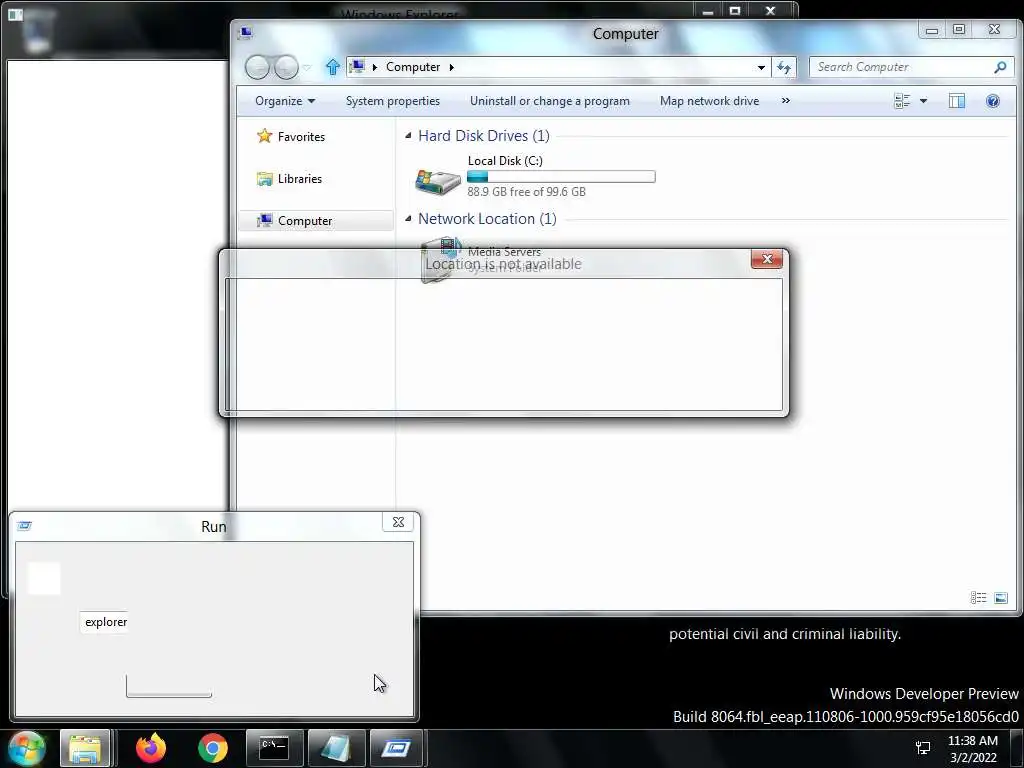Maximize the Computer window
1024x768 pixels.
[x=959, y=29]
